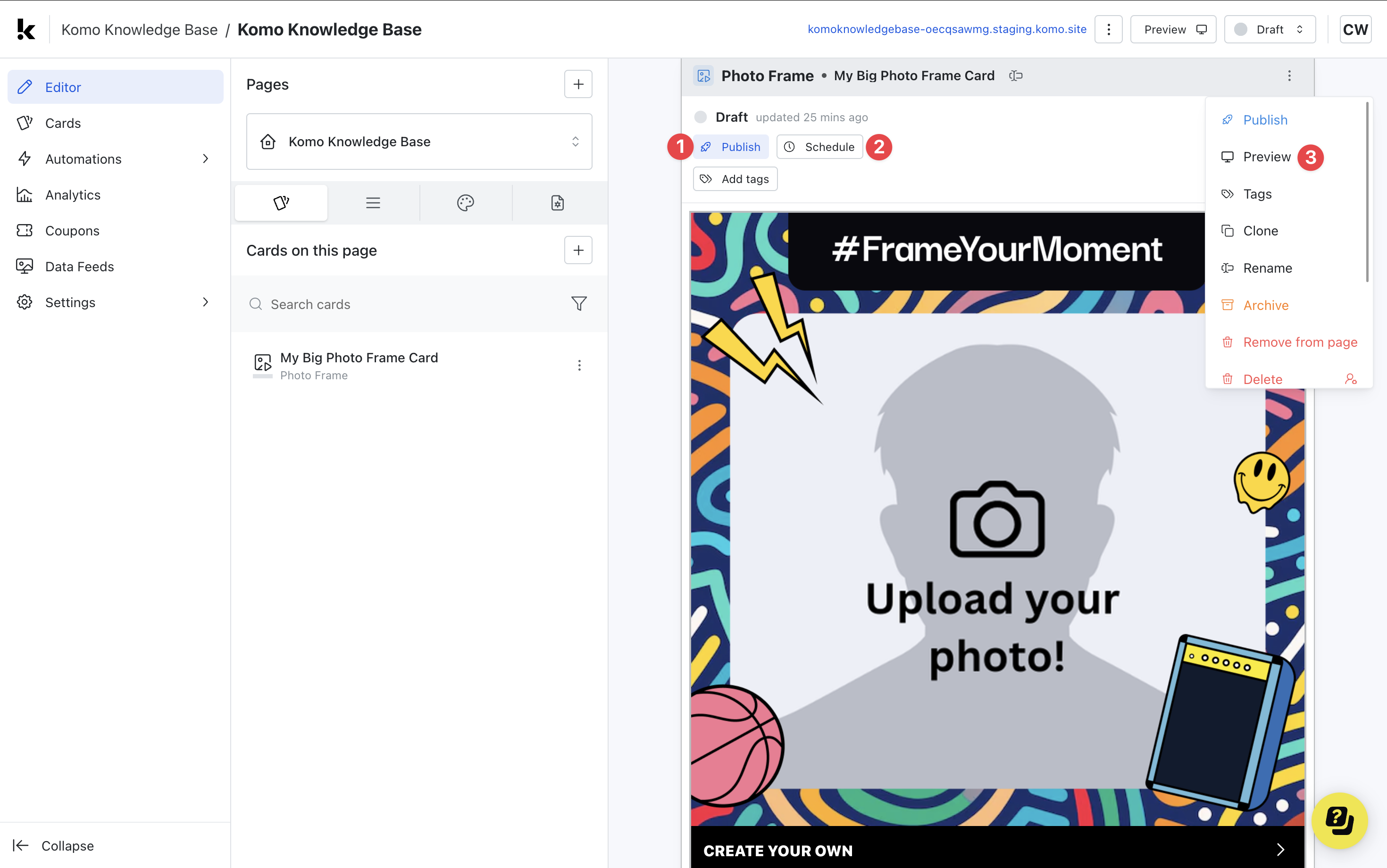Expand the Settings submenu
Screen dimensions: 1387x868
(206, 302)
